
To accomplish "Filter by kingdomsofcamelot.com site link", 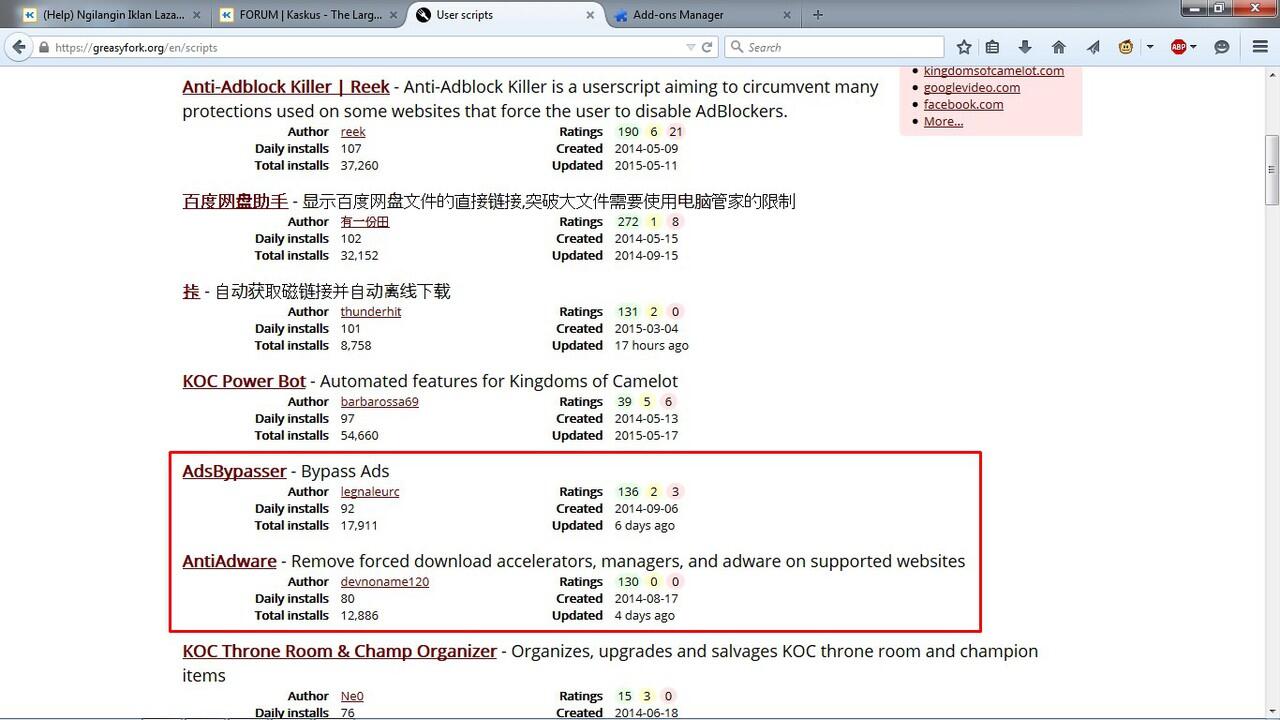I will [994, 71].
